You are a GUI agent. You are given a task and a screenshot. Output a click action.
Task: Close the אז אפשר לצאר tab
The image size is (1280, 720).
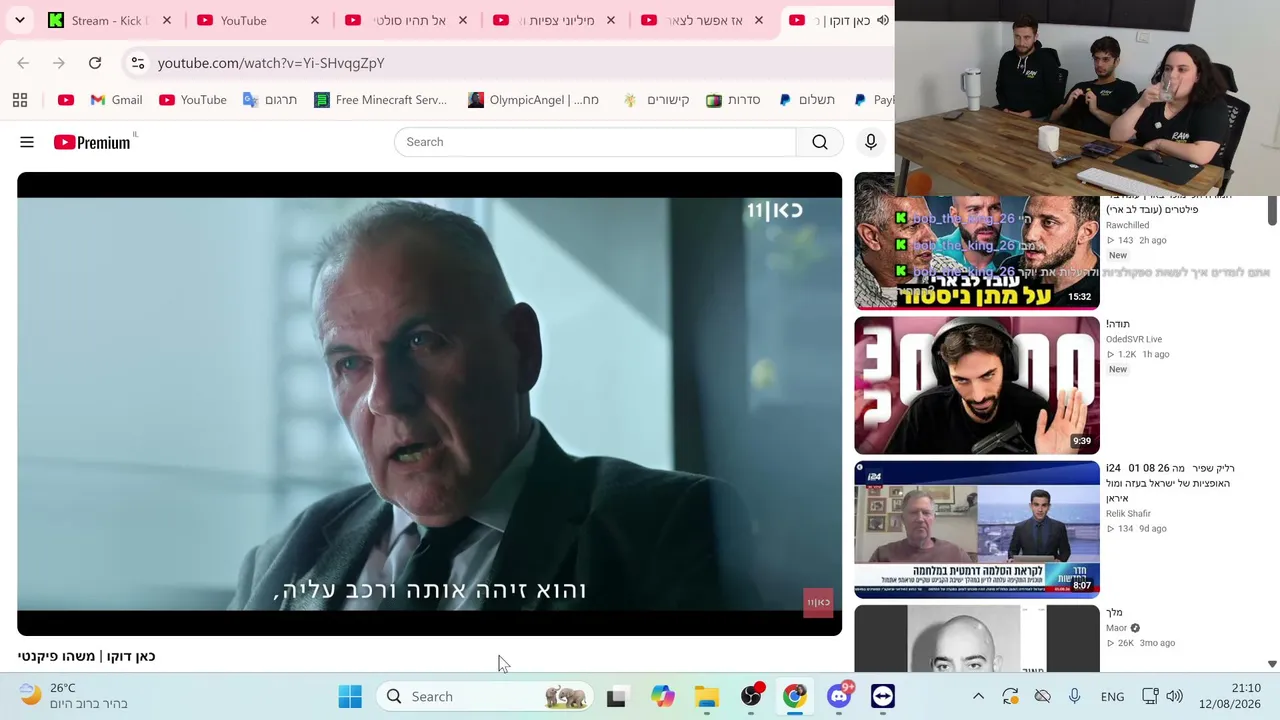[x=759, y=20]
